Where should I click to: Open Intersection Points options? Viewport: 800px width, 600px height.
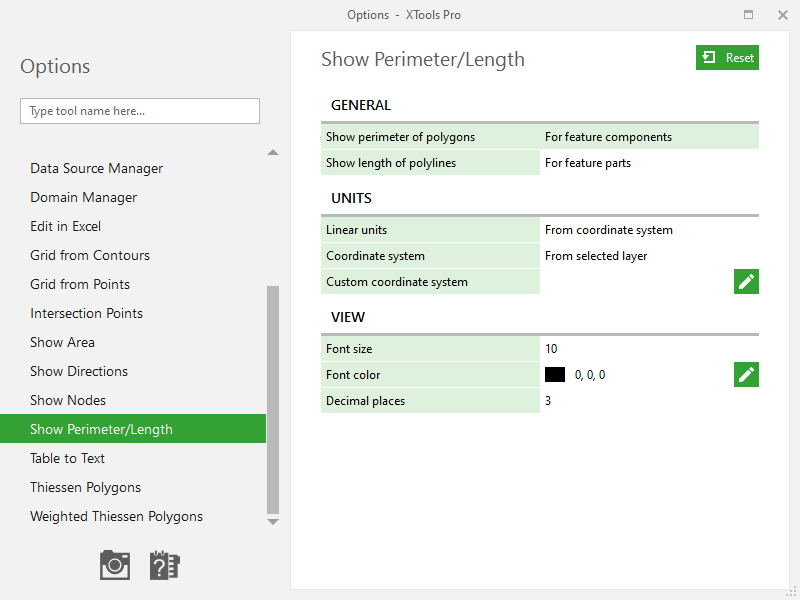[86, 313]
